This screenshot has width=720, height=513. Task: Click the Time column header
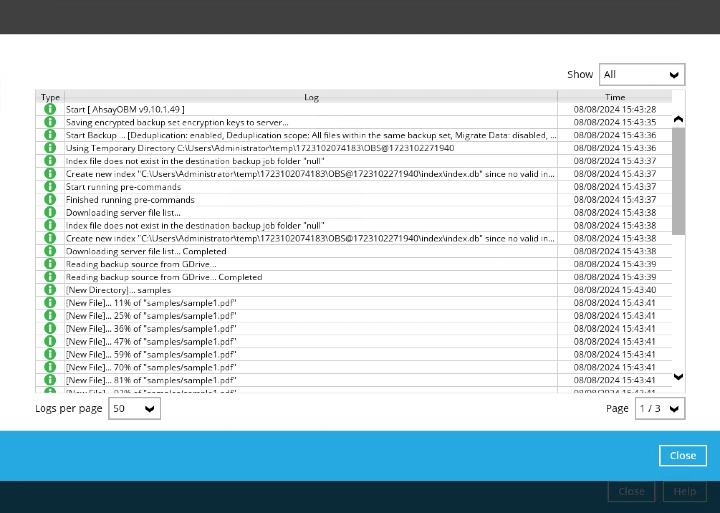tap(615, 97)
